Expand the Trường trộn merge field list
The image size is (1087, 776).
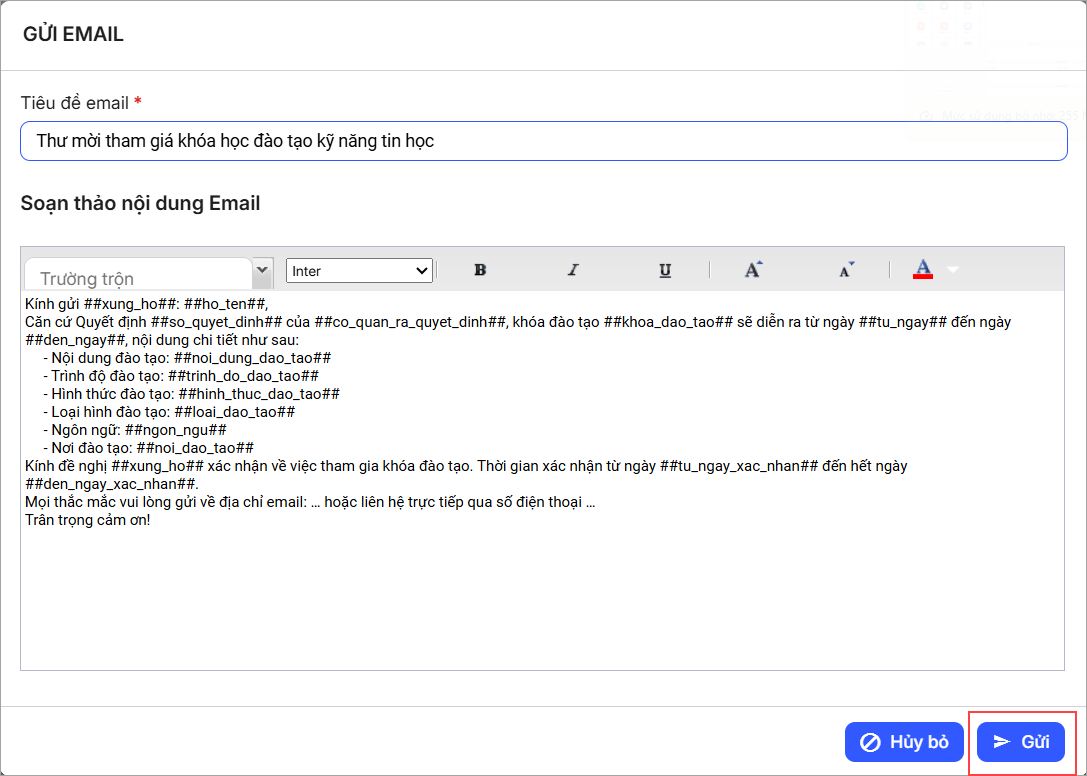coord(263,270)
